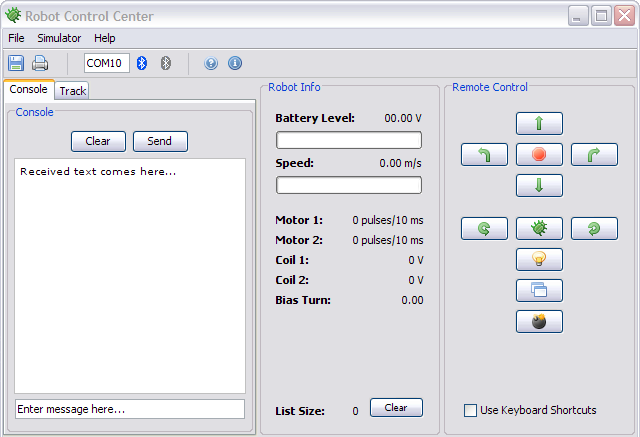Screen dimensions: 640x437
Task: Click the Coil 1 label
Action: pyautogui.click(x=292, y=260)
